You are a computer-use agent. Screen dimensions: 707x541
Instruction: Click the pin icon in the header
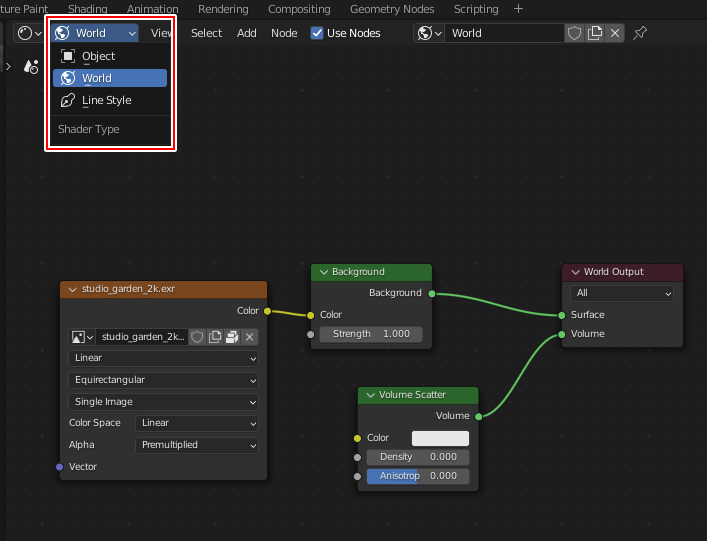(x=641, y=33)
